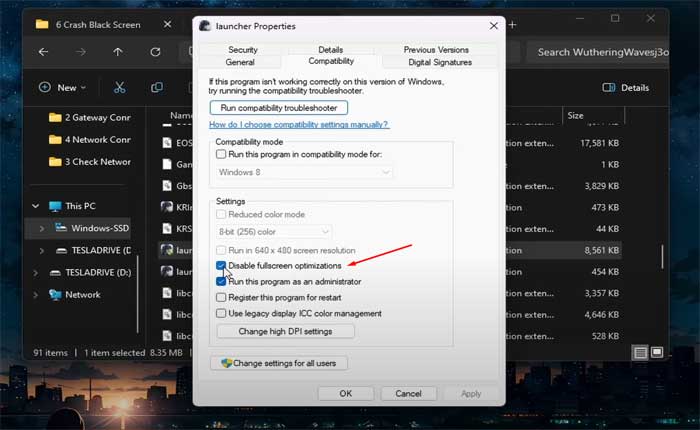The height and width of the screenshot is (430, 700).
Task: Click Run compatibility troubleshooter button
Action: pyautogui.click(x=278, y=107)
